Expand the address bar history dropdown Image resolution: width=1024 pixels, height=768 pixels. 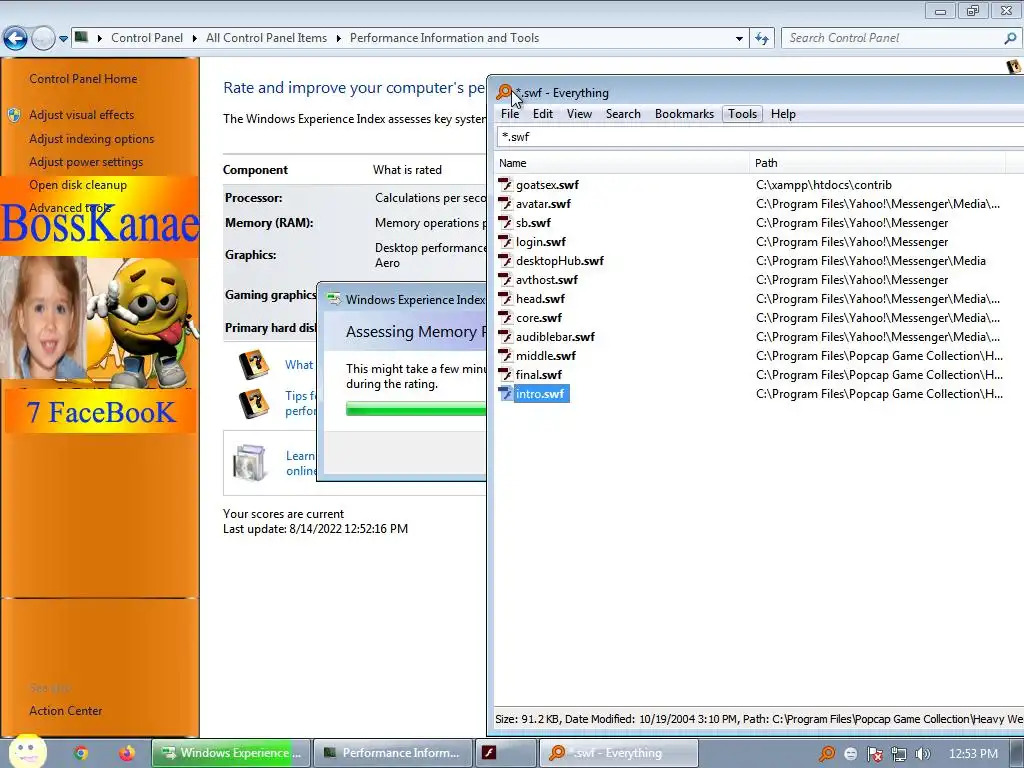tap(739, 39)
